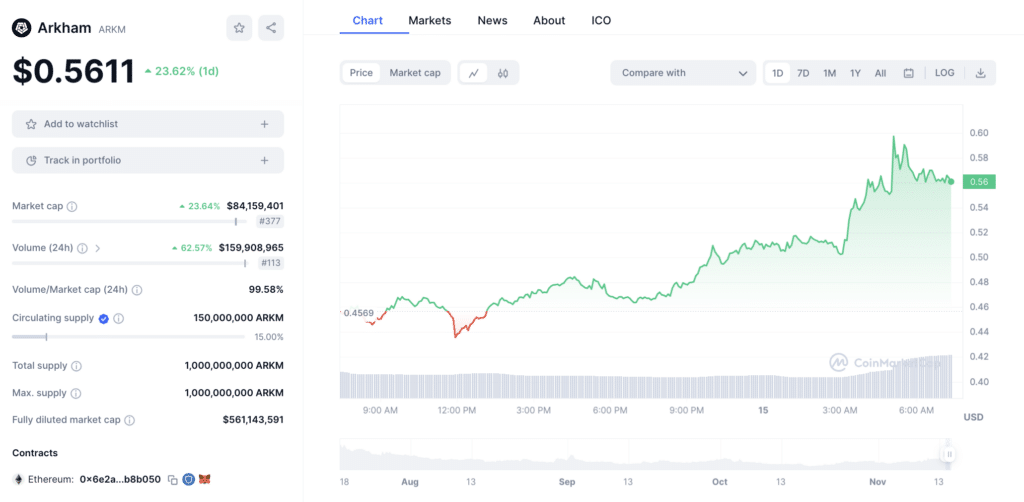Click the Market cap rank slider bar
The image size is (1024, 502).
[129, 221]
